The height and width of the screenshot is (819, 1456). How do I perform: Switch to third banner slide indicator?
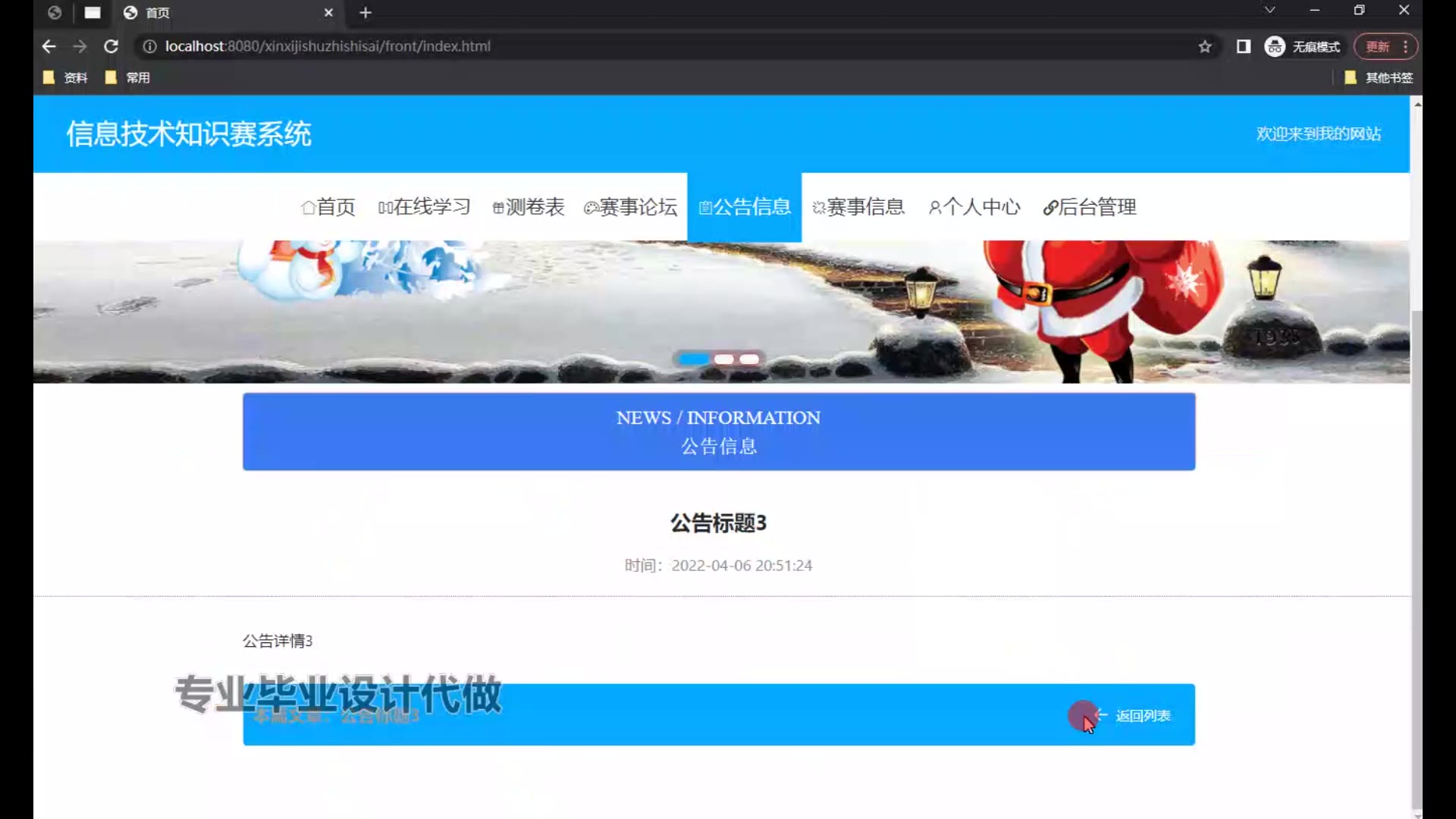point(749,359)
